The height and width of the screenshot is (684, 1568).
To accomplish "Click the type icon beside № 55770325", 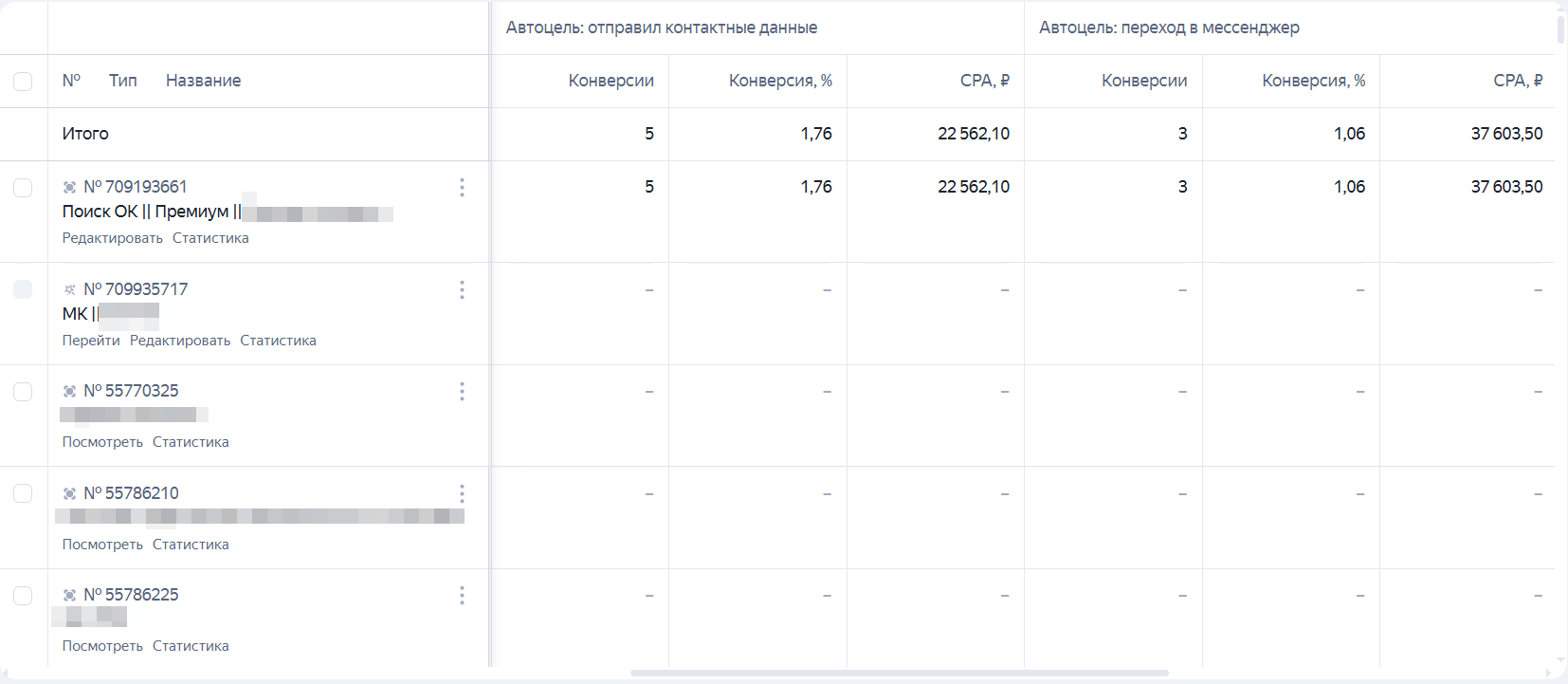I will point(69,391).
